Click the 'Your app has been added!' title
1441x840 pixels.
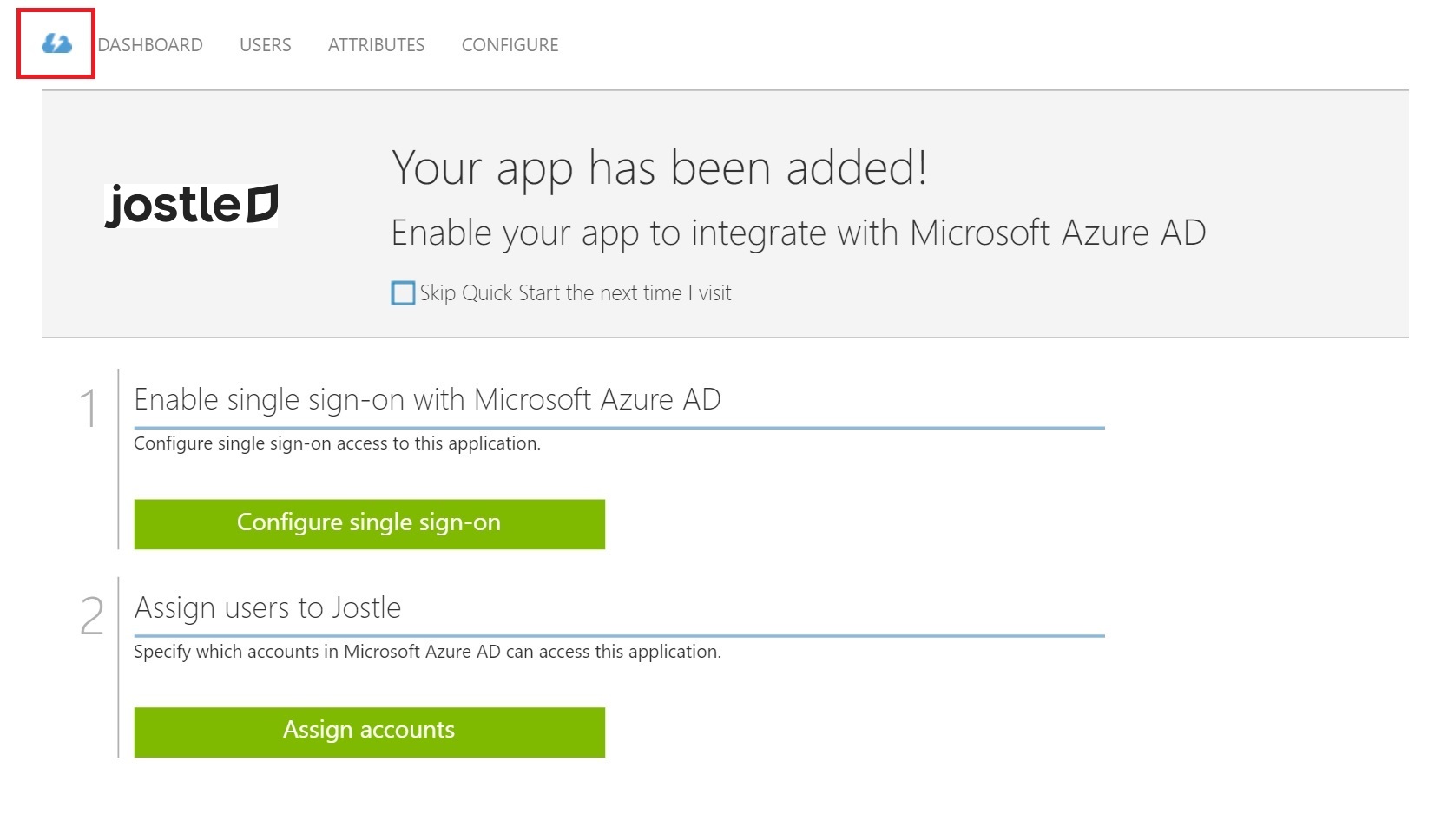659,167
